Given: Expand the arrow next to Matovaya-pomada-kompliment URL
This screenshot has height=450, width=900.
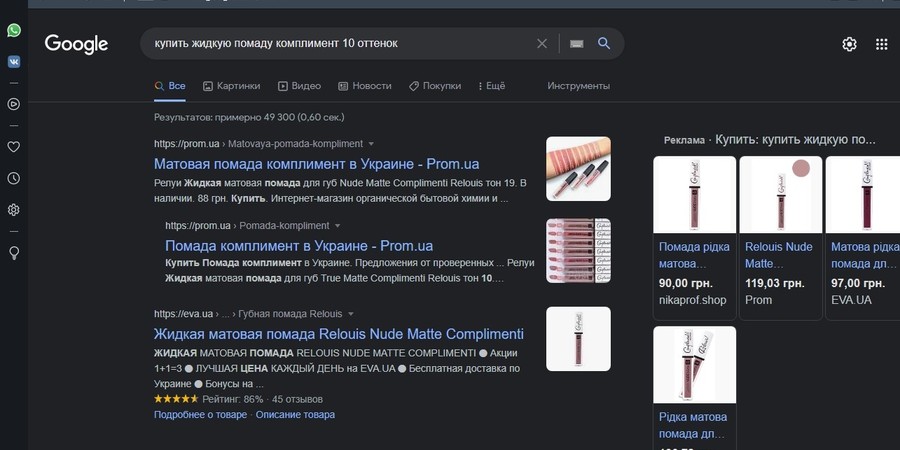Looking at the screenshot, I should coord(371,144).
